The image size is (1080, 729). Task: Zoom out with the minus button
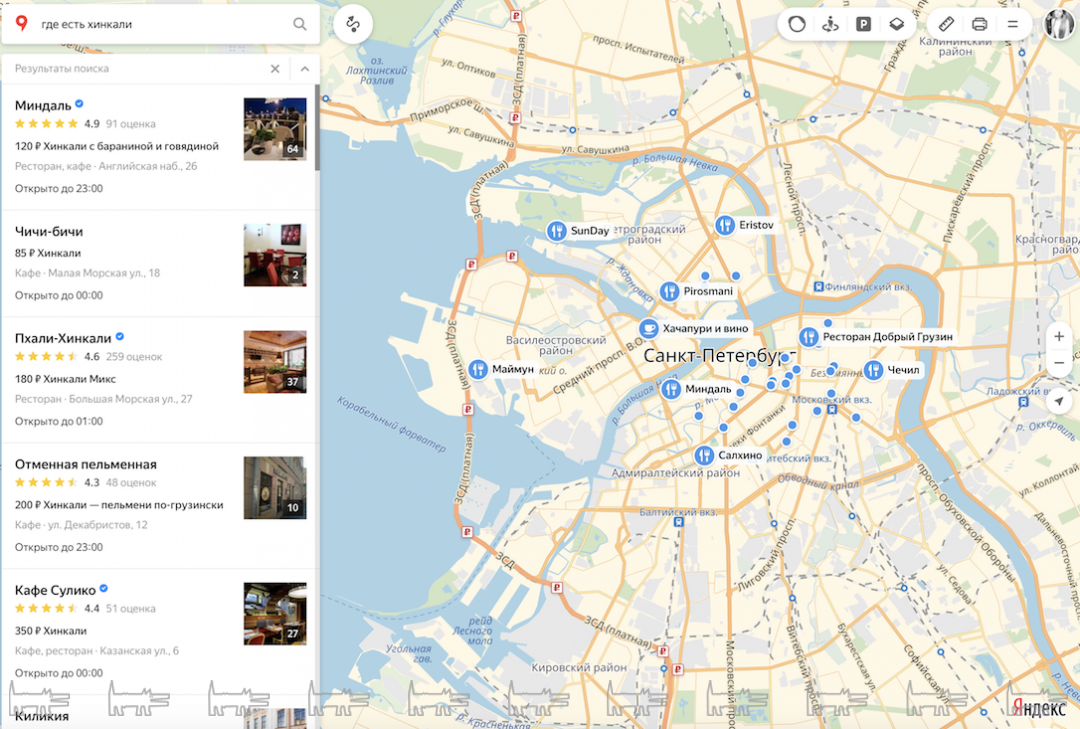coord(1059,363)
